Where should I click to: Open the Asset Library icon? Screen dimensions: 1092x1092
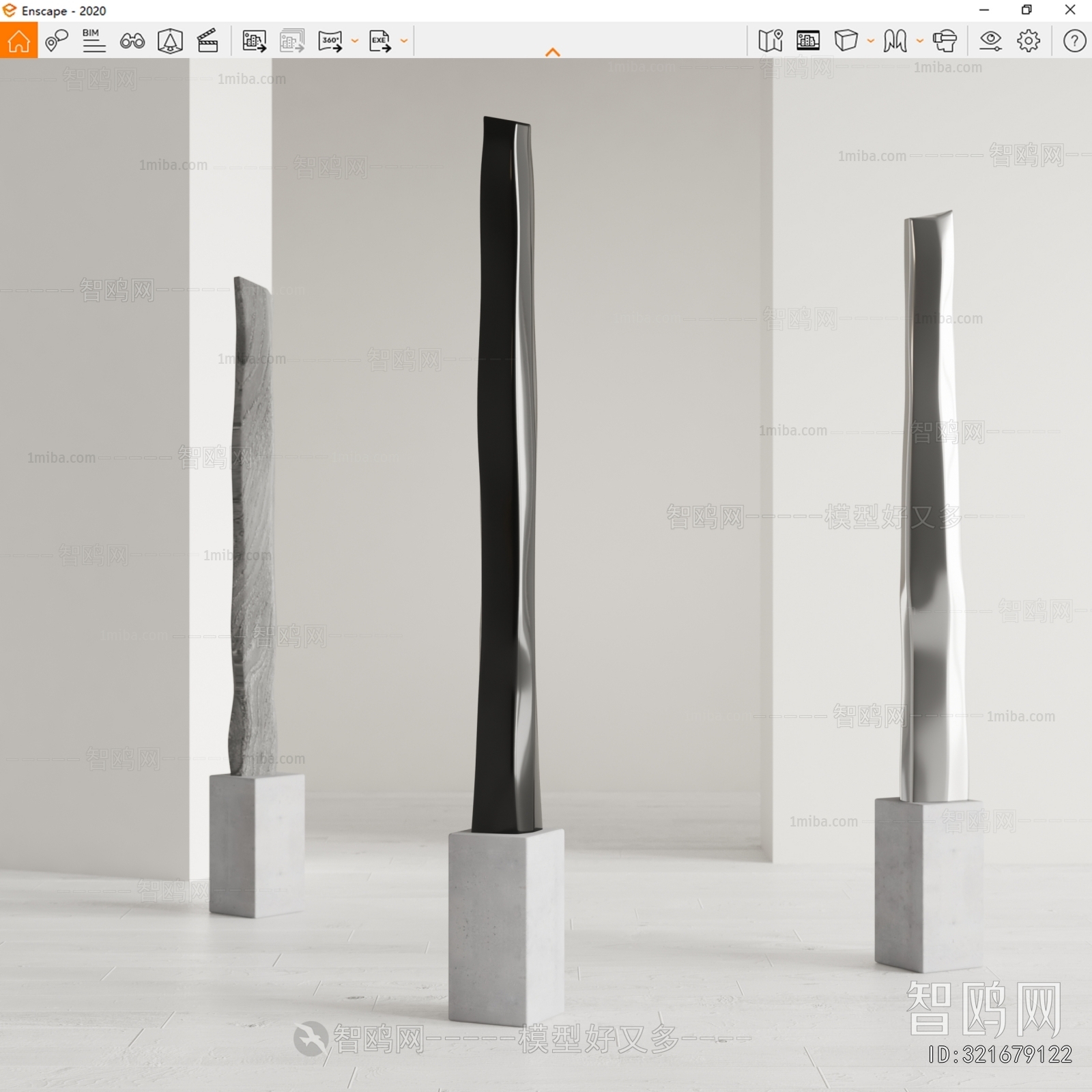pyautogui.click(x=808, y=41)
